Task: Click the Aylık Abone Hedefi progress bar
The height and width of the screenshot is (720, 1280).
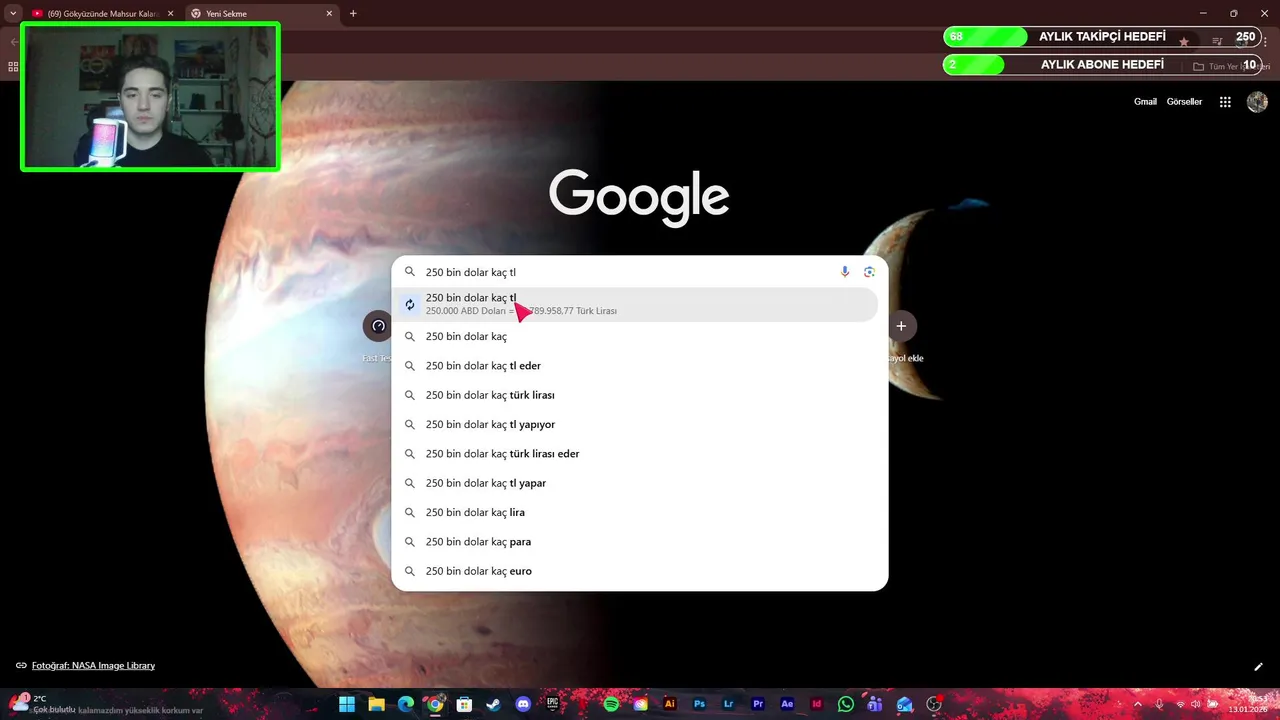Action: pyautogui.click(x=1102, y=65)
